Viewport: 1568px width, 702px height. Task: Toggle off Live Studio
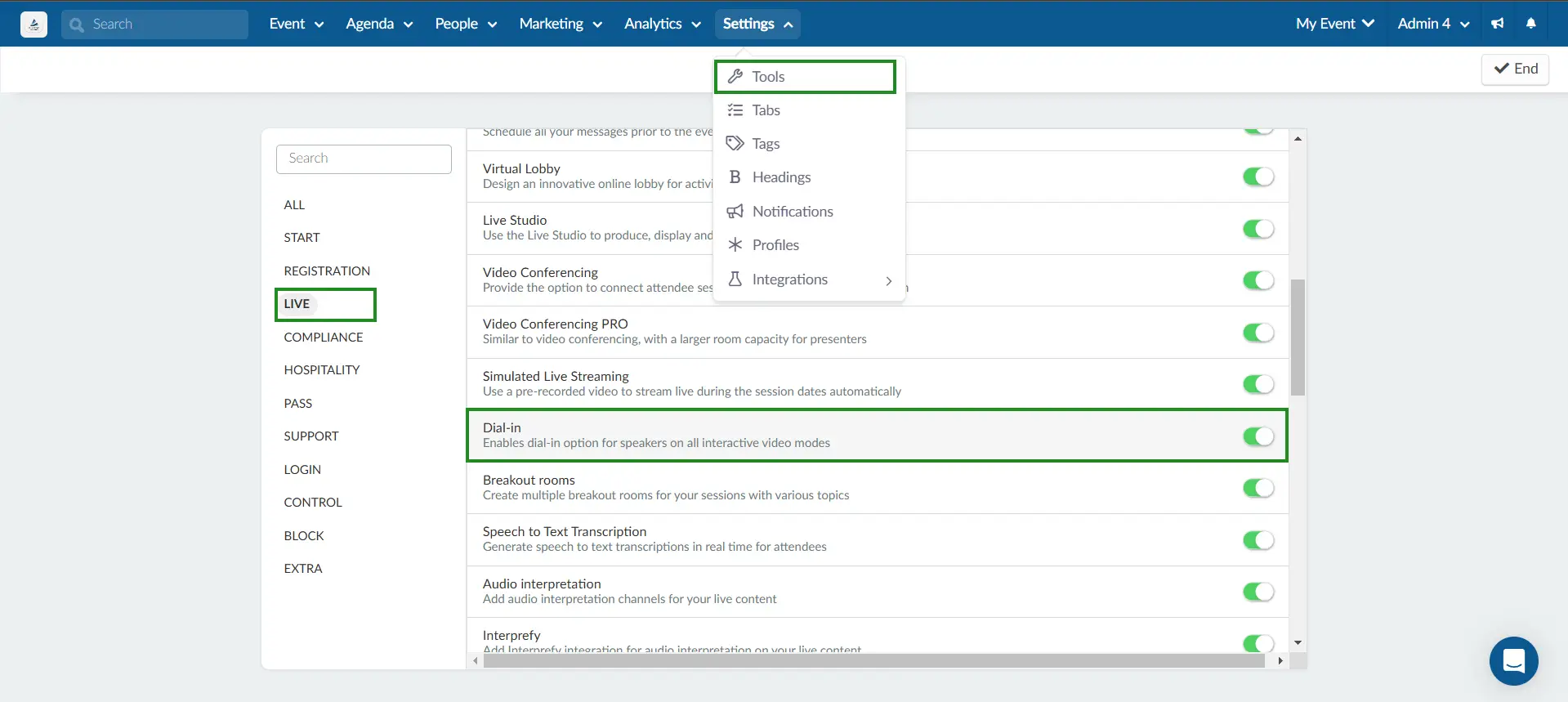[1258, 229]
